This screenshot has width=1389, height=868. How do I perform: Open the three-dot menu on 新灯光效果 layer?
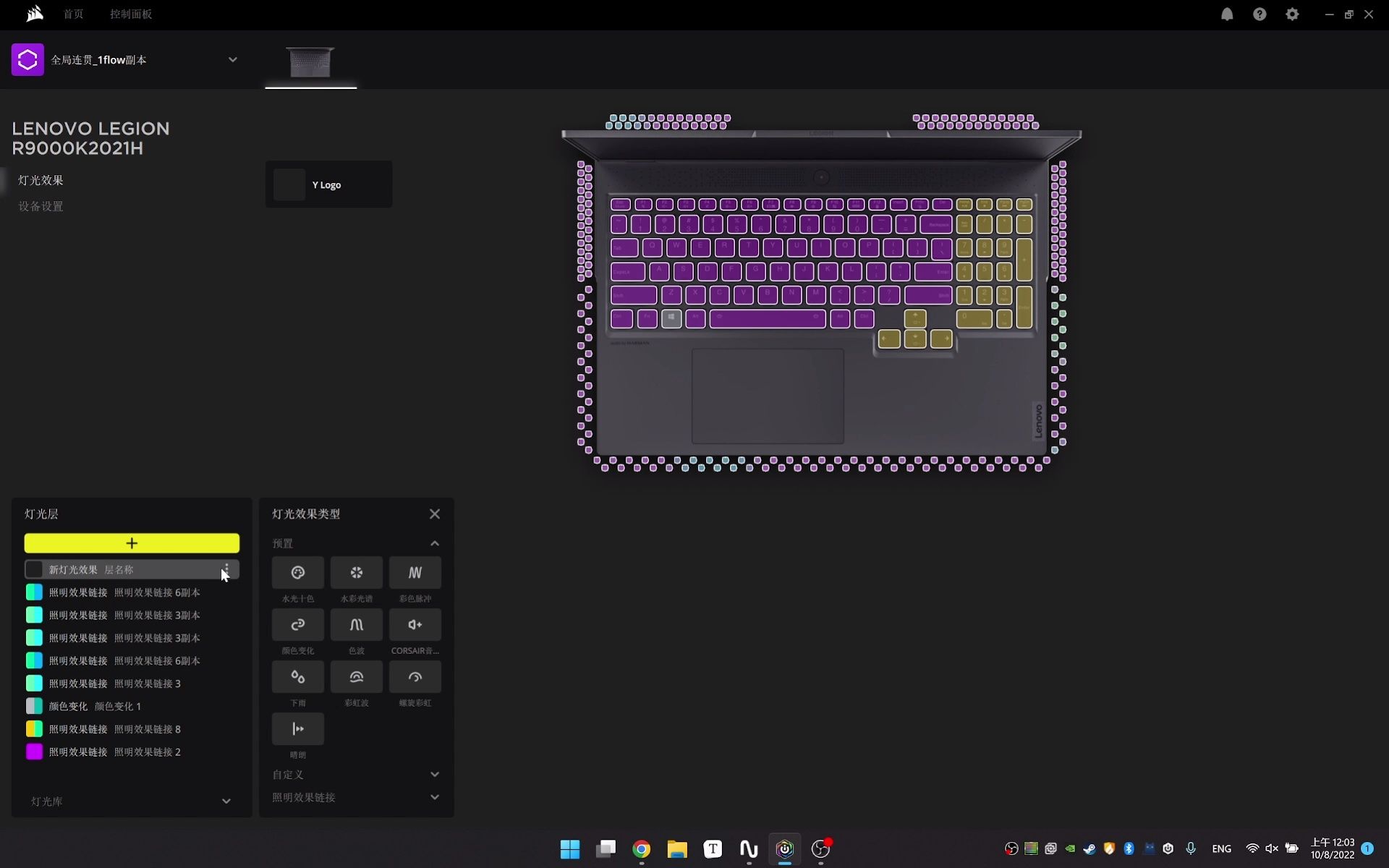tap(226, 570)
